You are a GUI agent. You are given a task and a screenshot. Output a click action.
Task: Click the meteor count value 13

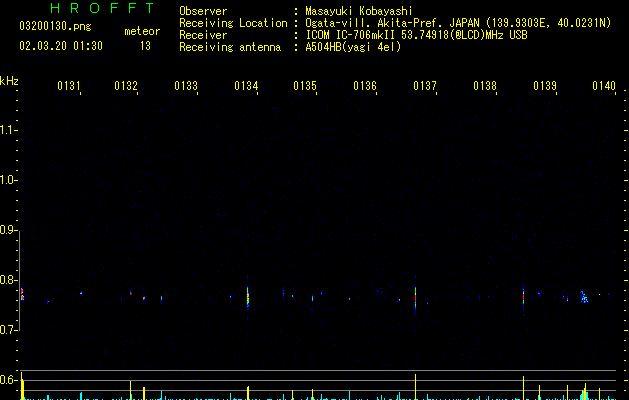(145, 46)
